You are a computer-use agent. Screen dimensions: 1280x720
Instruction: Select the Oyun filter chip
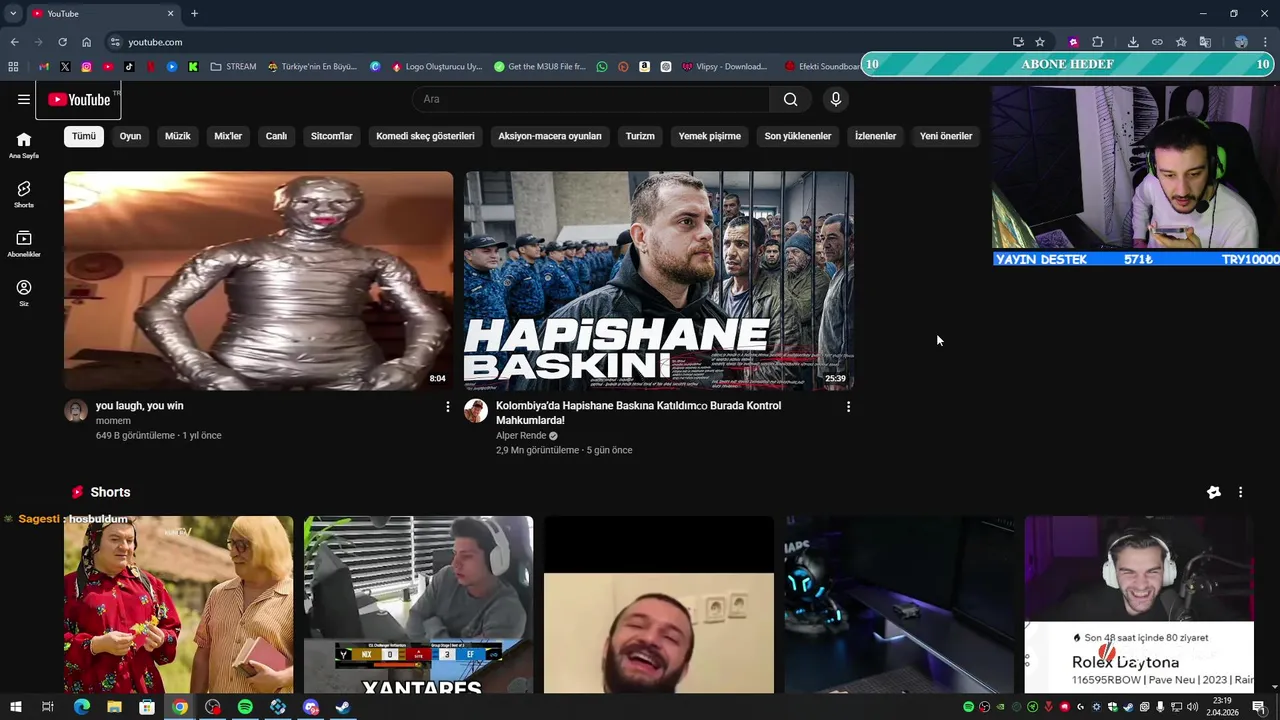(130, 136)
